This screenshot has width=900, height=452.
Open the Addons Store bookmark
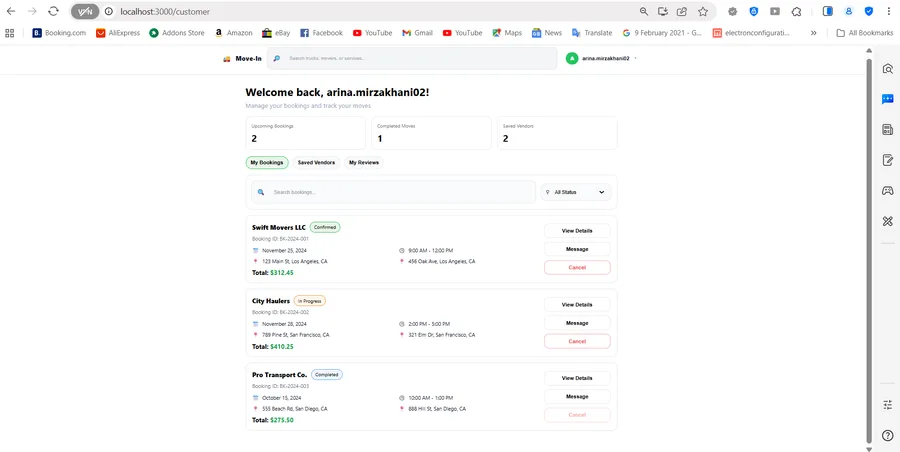(177, 33)
